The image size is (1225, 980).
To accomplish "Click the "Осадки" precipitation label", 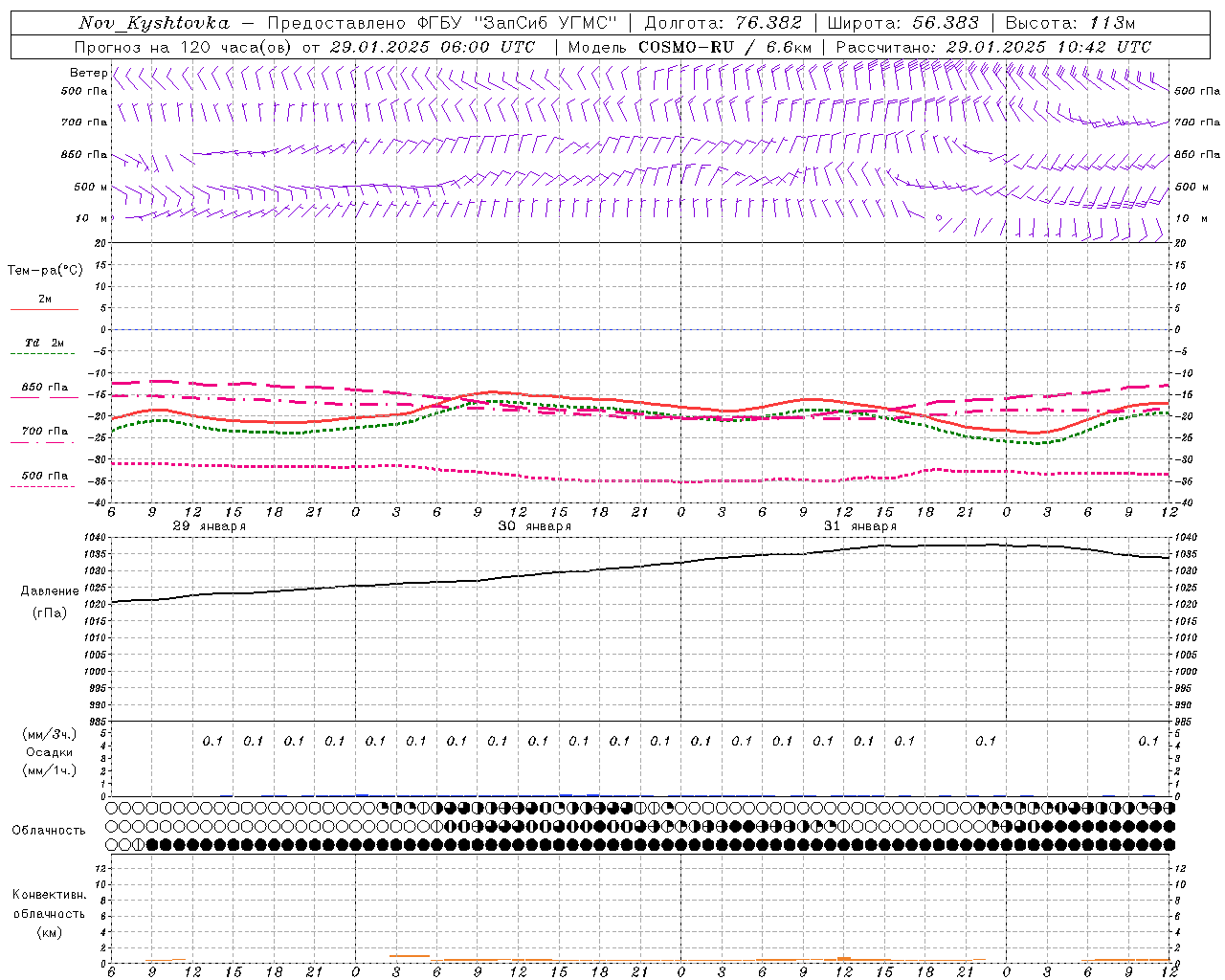I will (50, 752).
